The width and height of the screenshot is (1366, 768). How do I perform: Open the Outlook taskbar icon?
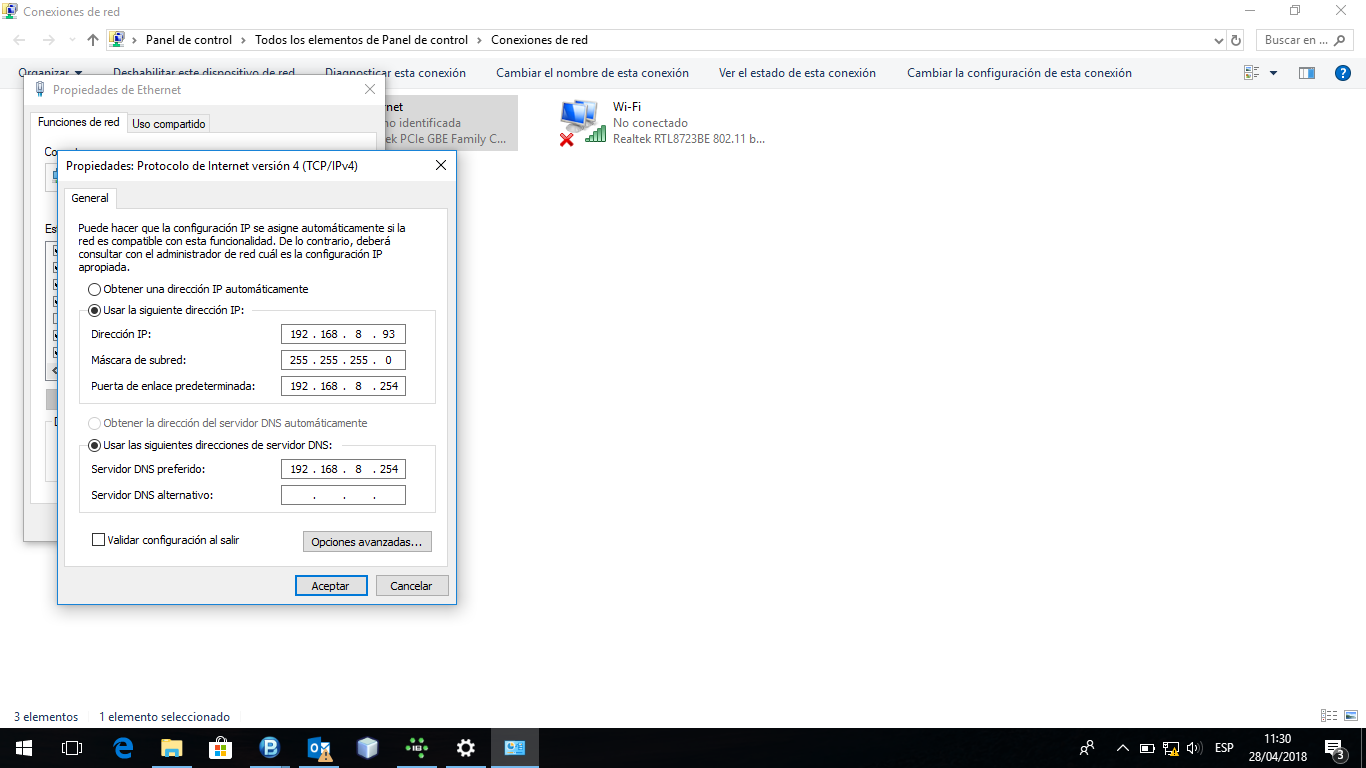pos(319,747)
